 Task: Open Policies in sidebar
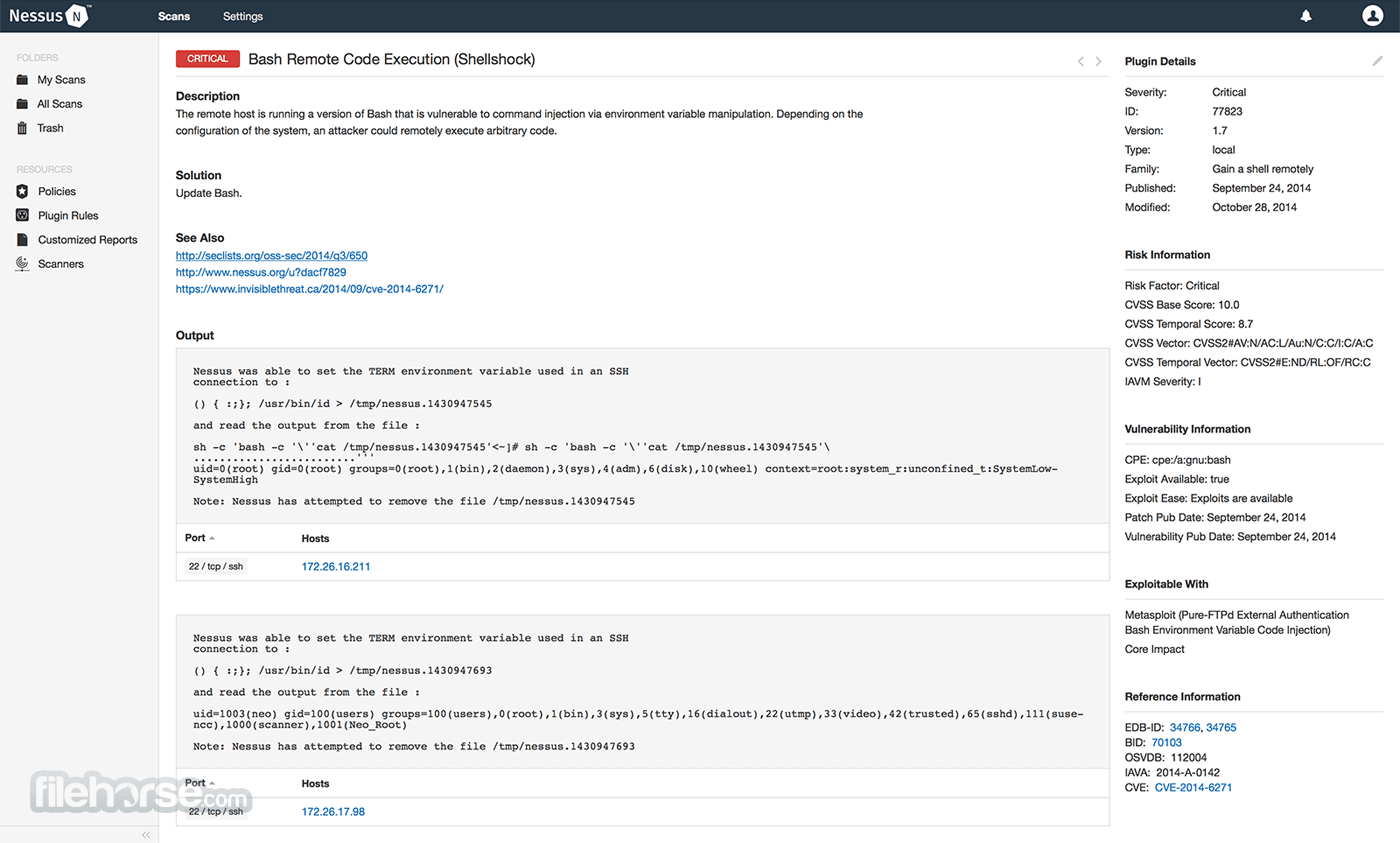(57, 191)
